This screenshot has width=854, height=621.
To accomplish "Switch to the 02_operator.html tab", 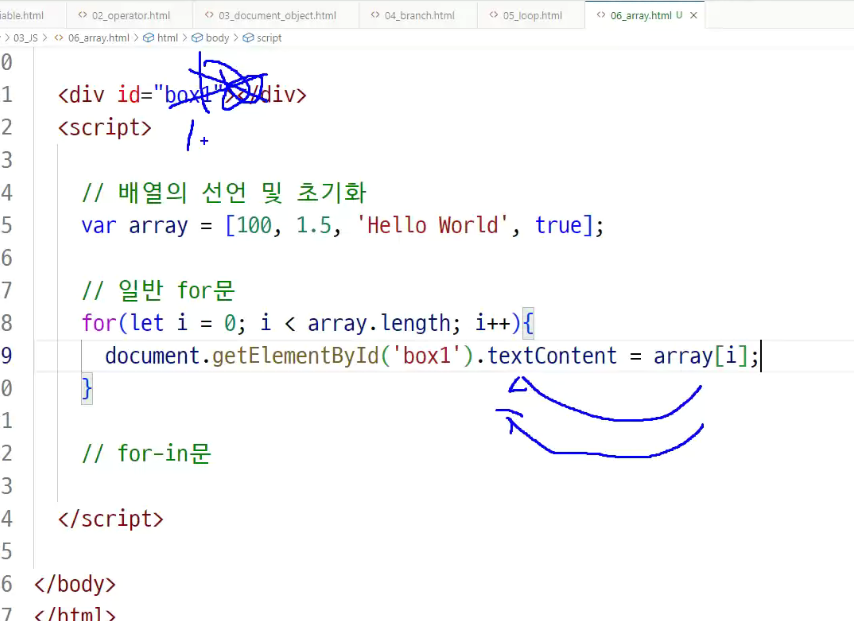I will [130, 15].
